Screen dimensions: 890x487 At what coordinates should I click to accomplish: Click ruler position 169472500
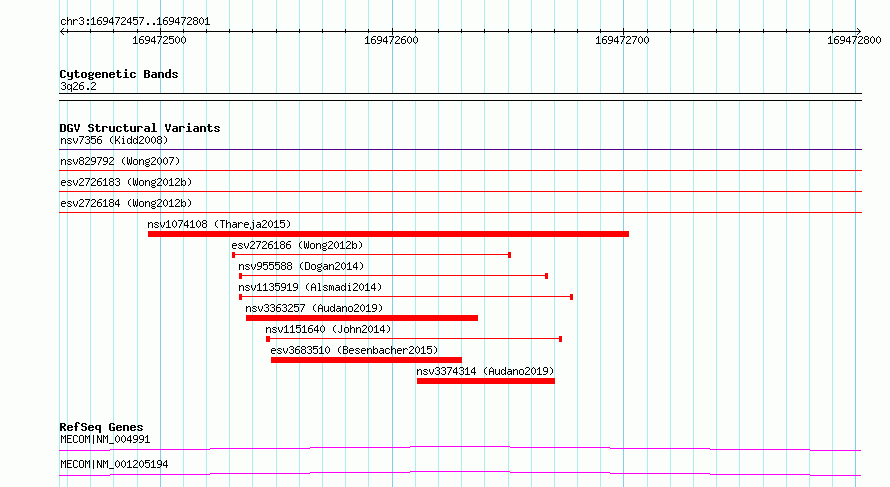159,40
